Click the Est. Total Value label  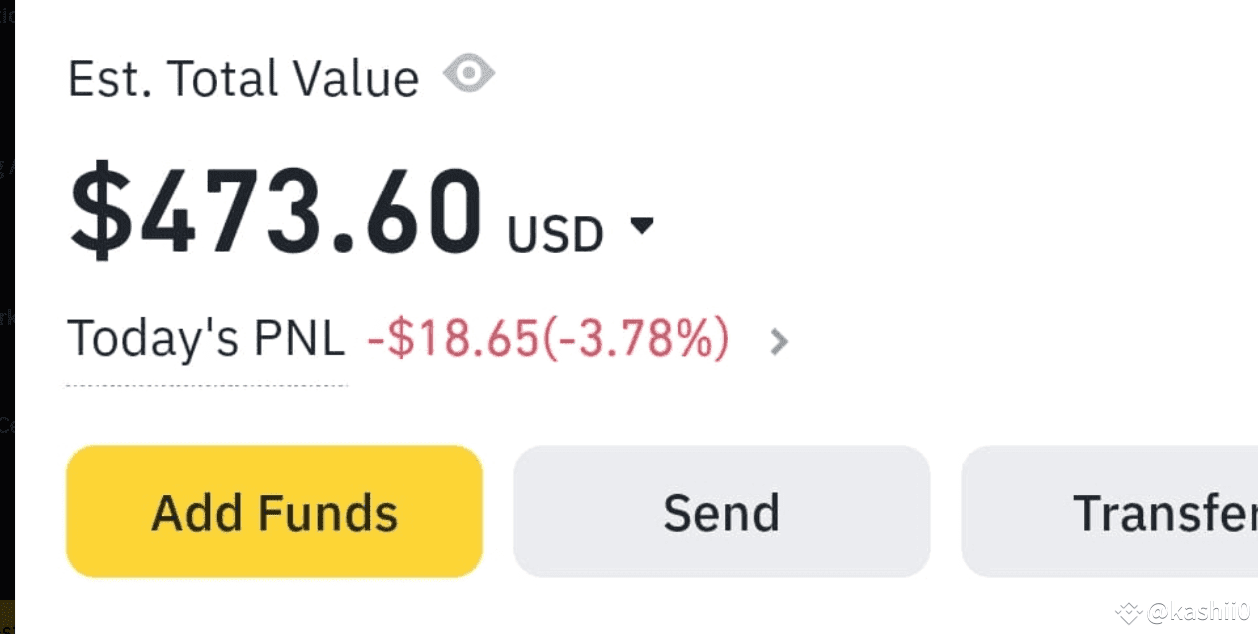(x=243, y=78)
